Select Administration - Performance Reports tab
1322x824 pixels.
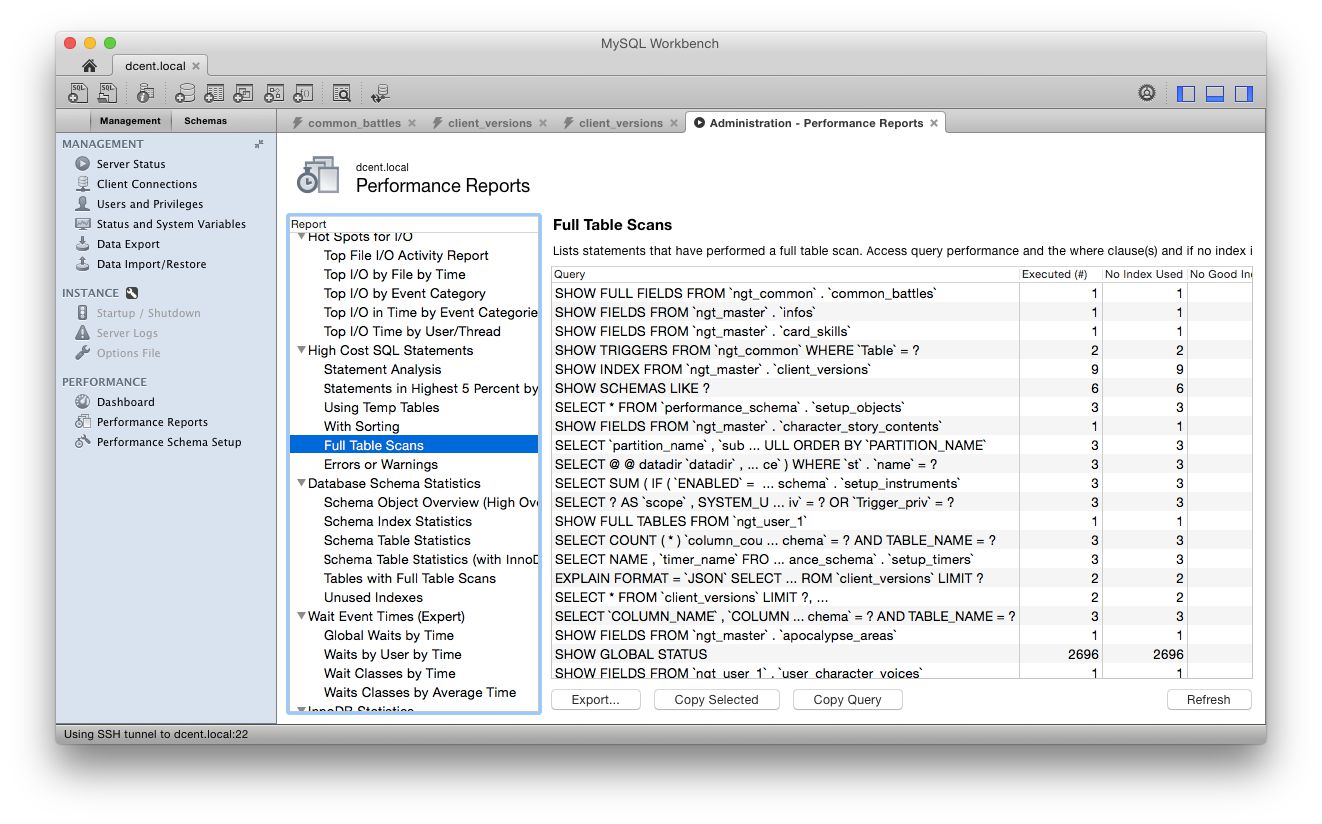[816, 123]
